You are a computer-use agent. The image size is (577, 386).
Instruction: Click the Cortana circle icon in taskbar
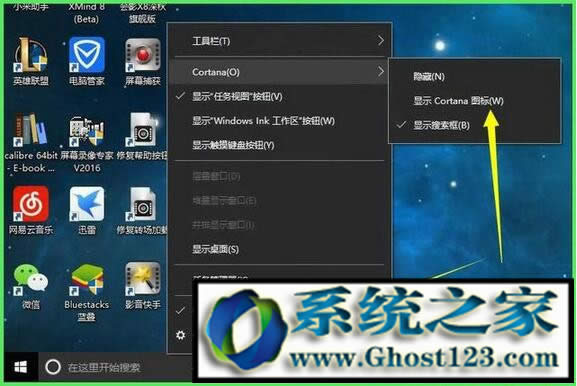tap(53, 367)
